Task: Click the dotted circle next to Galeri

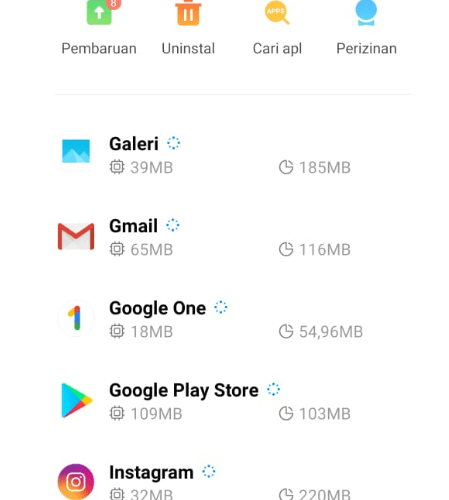Action: point(173,143)
